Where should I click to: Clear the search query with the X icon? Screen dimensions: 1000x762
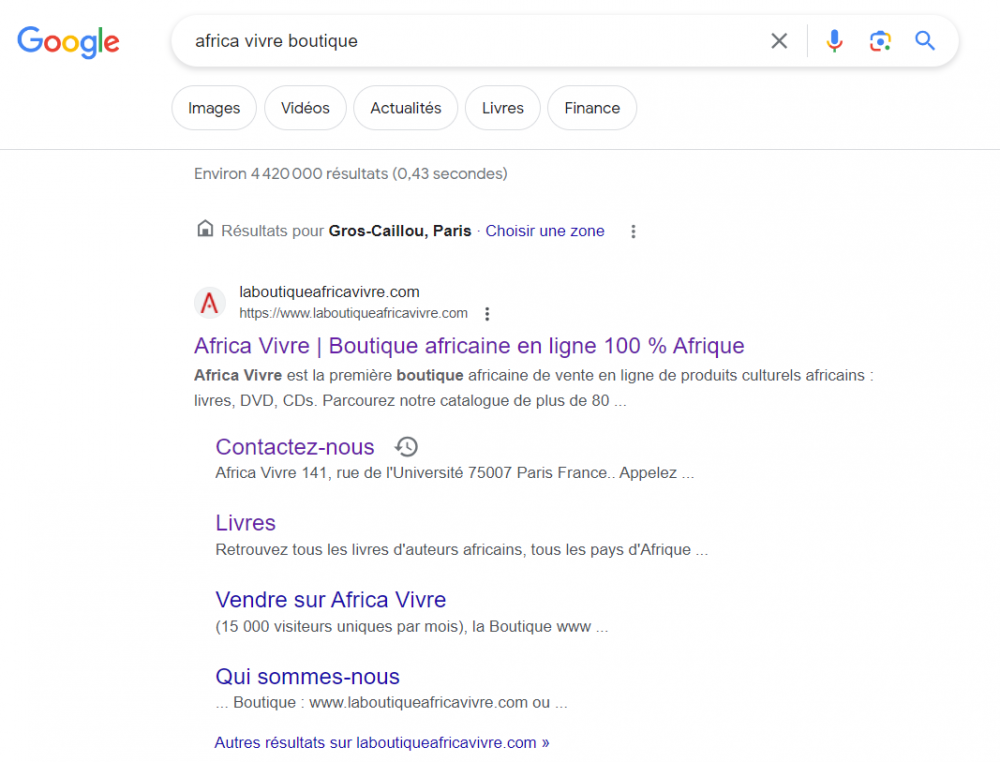[779, 41]
